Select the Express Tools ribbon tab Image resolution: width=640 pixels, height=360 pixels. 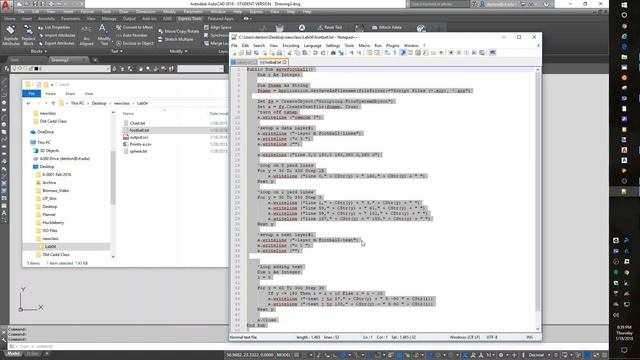pyautogui.click(x=189, y=18)
